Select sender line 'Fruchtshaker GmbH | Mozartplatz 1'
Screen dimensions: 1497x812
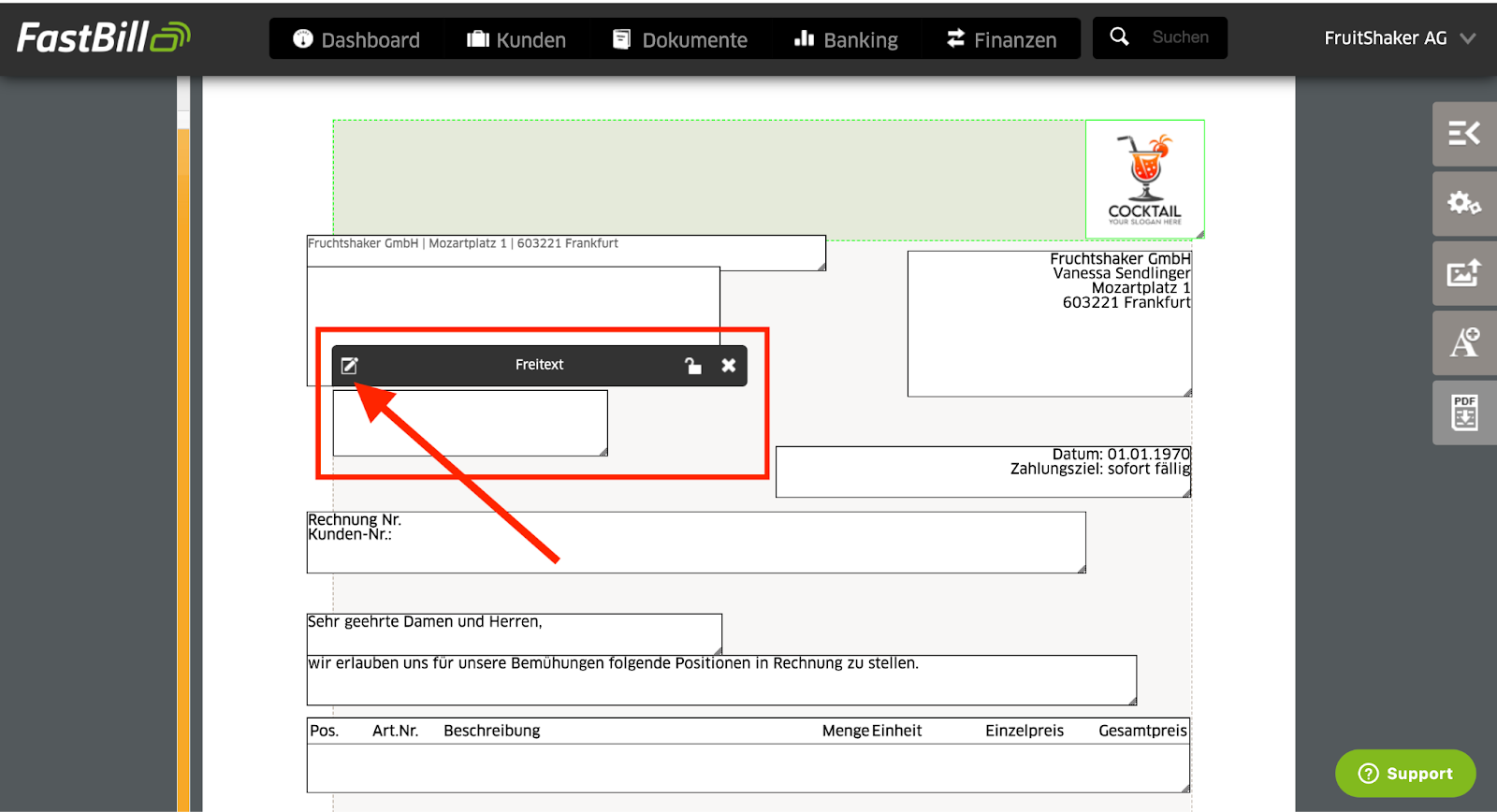(x=566, y=252)
